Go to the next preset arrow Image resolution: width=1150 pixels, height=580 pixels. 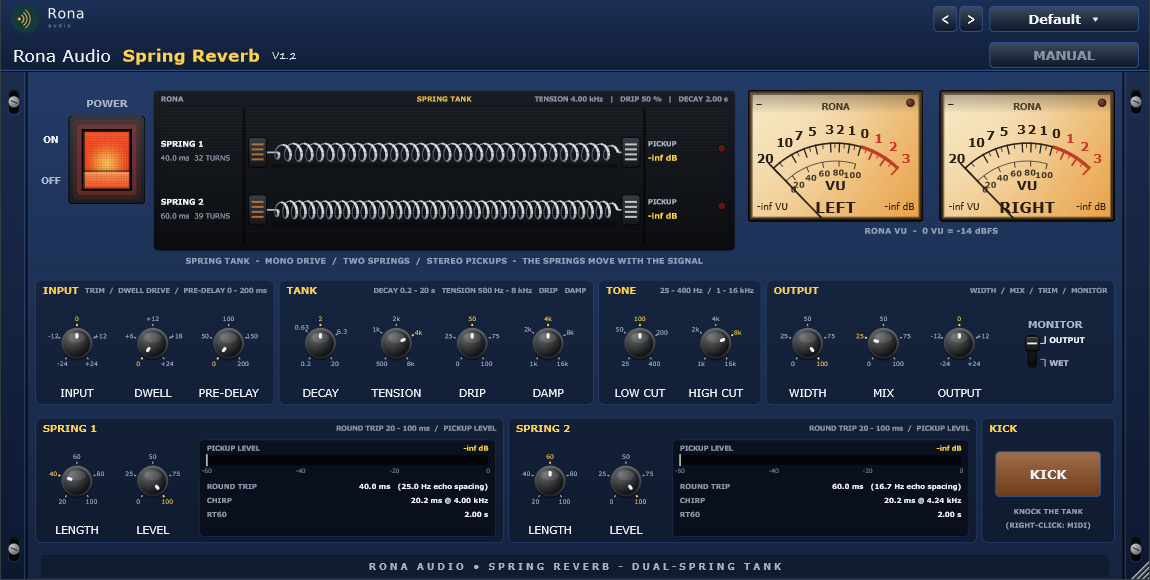click(971, 19)
